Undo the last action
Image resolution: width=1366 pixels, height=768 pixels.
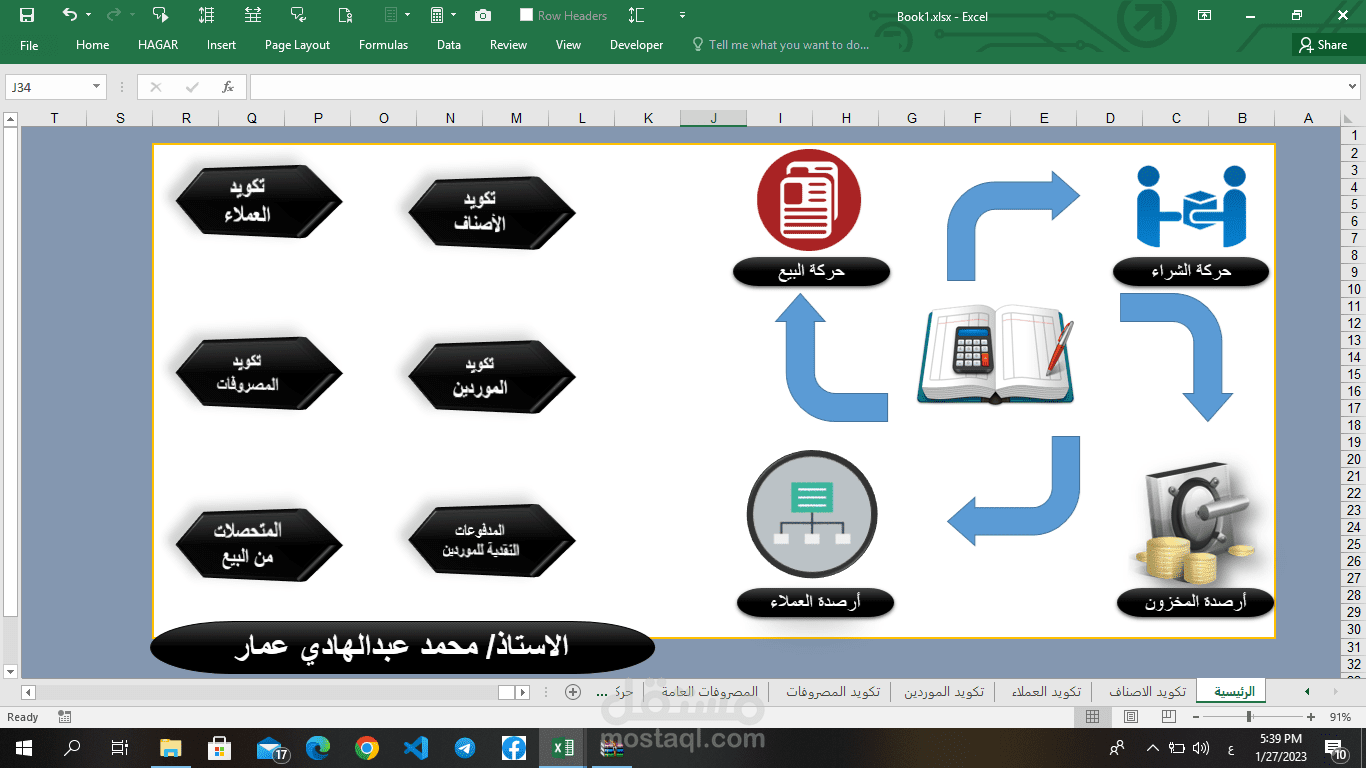(69, 15)
